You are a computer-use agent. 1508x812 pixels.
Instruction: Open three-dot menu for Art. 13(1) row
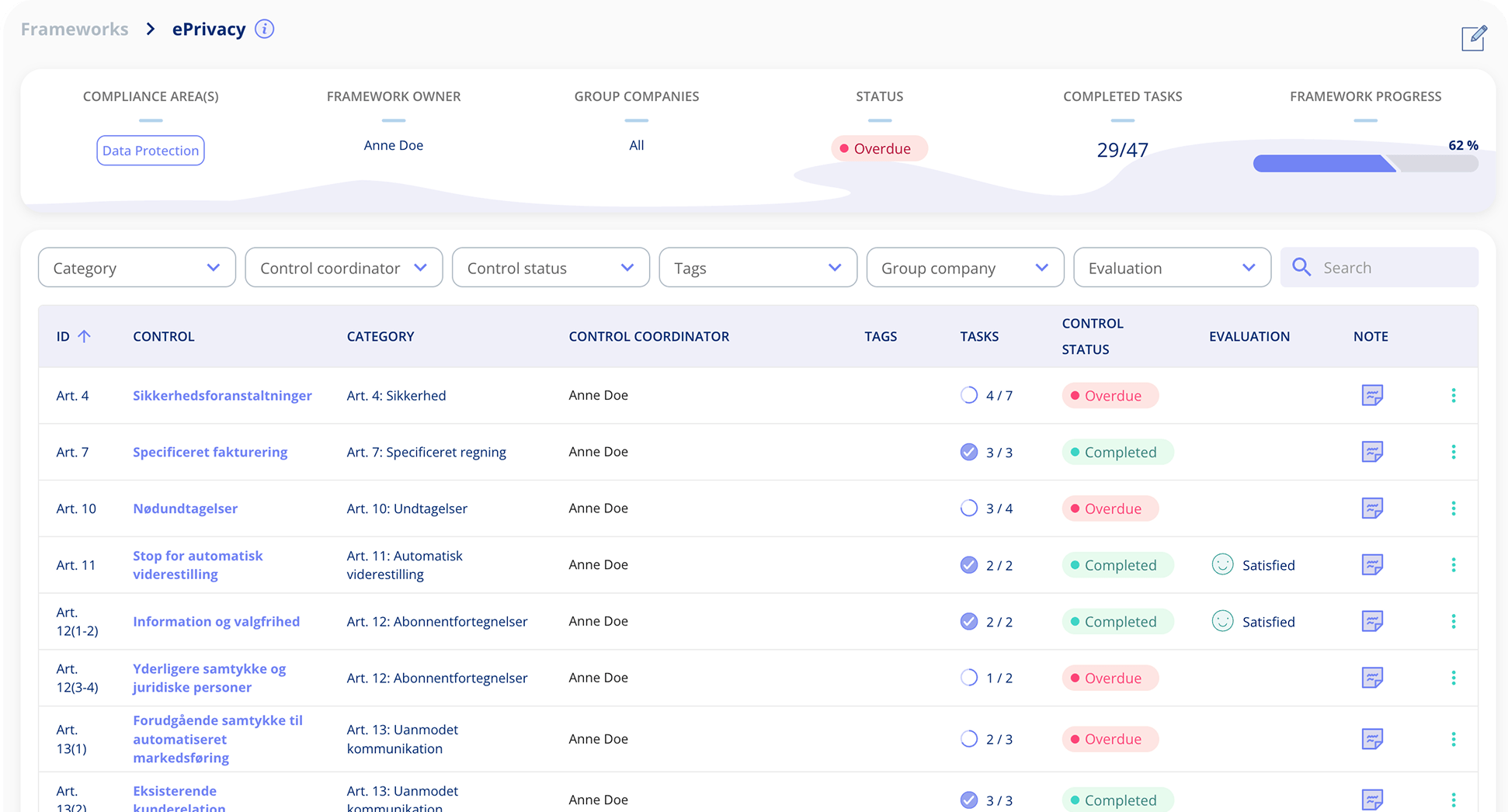tap(1454, 739)
